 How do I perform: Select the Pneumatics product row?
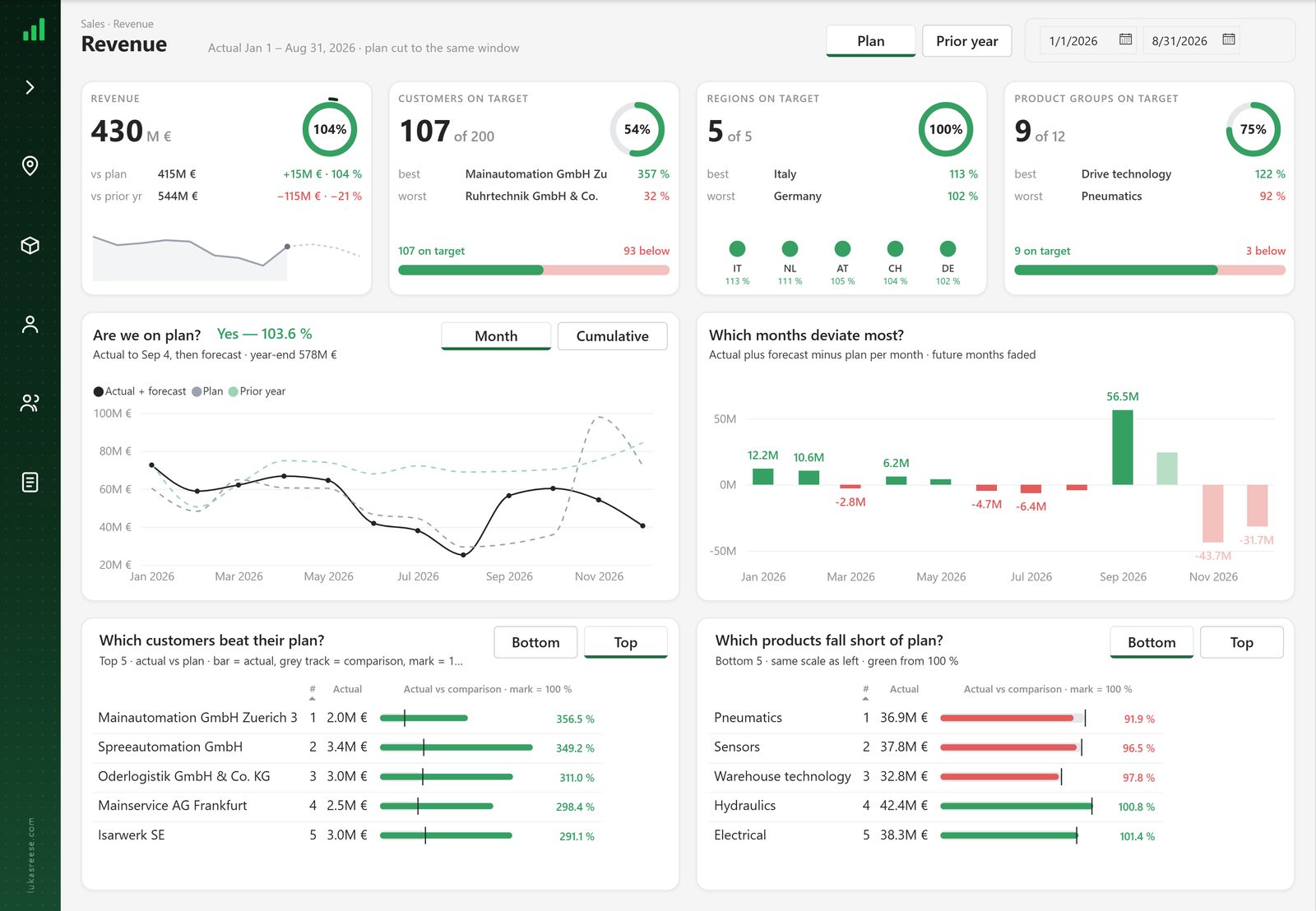[934, 718]
